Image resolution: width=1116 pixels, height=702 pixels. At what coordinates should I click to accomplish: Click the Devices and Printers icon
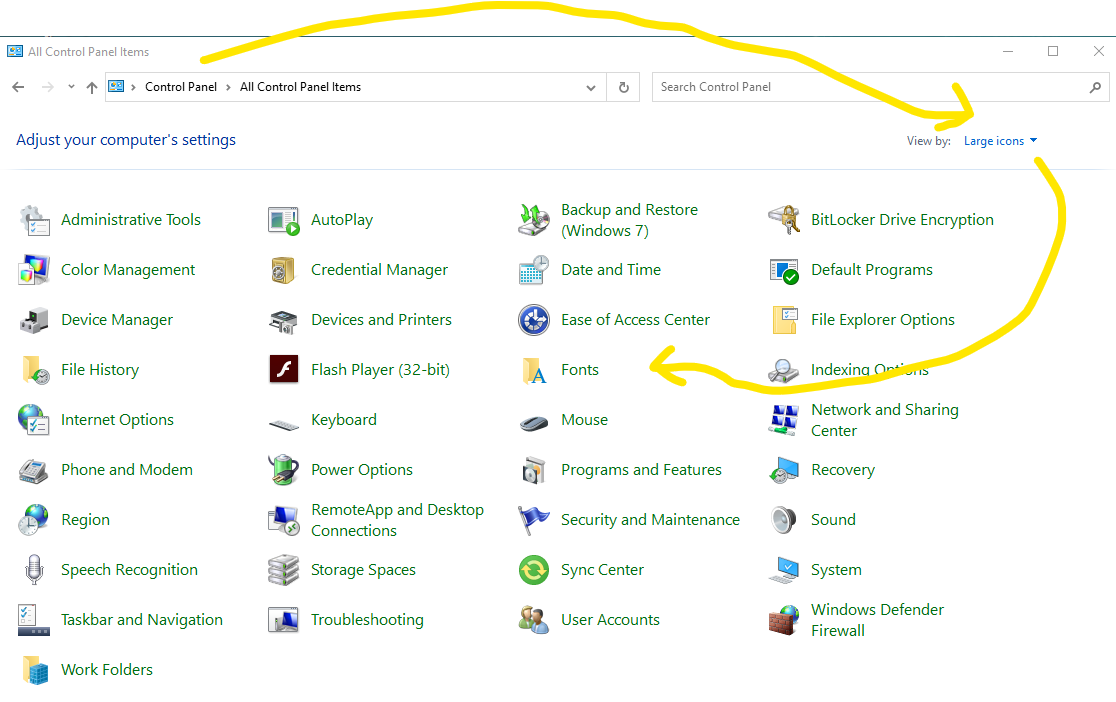point(283,321)
